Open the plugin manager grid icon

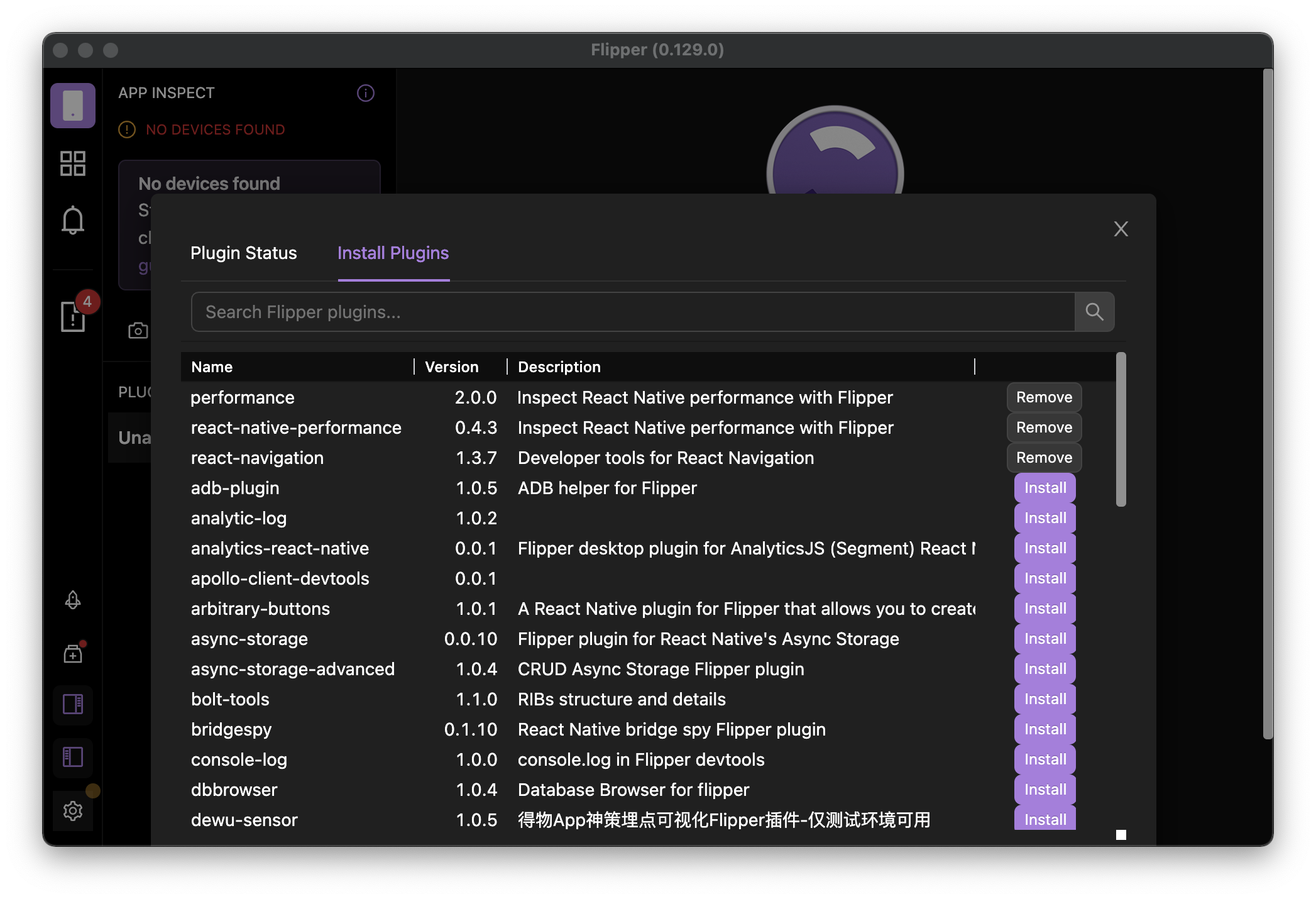click(73, 163)
